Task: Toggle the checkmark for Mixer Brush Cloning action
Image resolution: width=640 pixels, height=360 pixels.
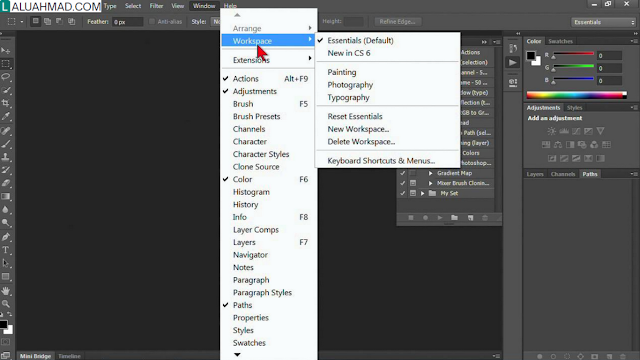Action: click(402, 183)
